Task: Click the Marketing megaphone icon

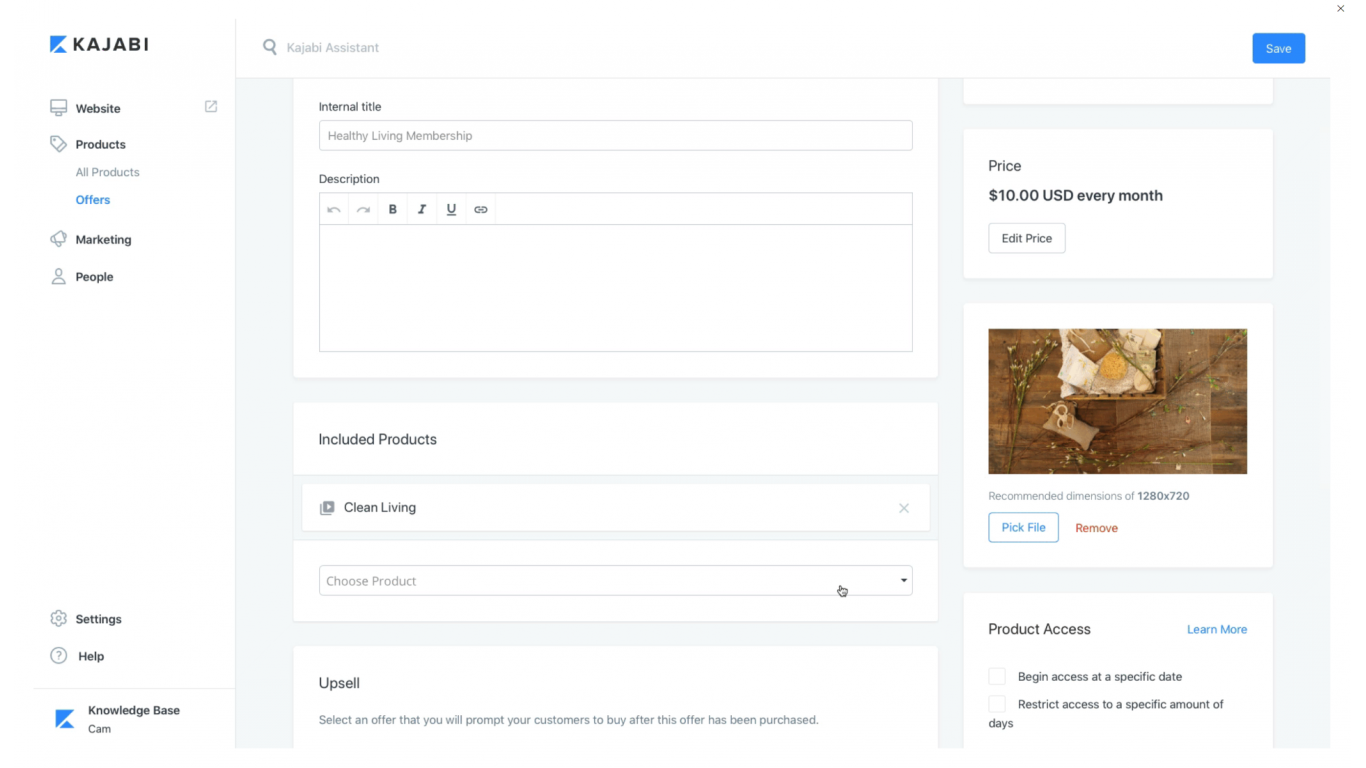Action: 58,239
